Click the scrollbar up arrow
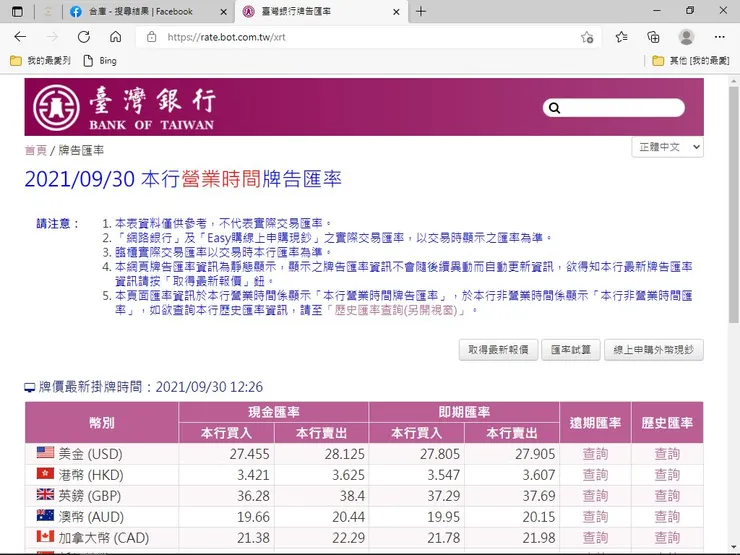Viewport: 740px width, 555px height. coord(733,81)
